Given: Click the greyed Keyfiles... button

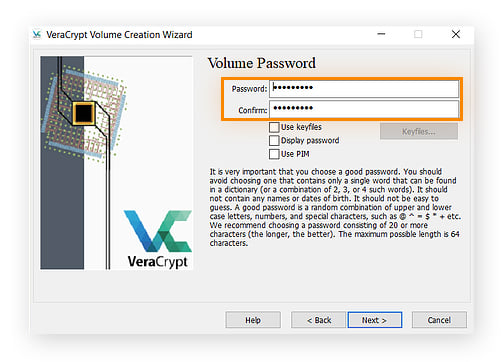Looking at the screenshot, I should [419, 131].
